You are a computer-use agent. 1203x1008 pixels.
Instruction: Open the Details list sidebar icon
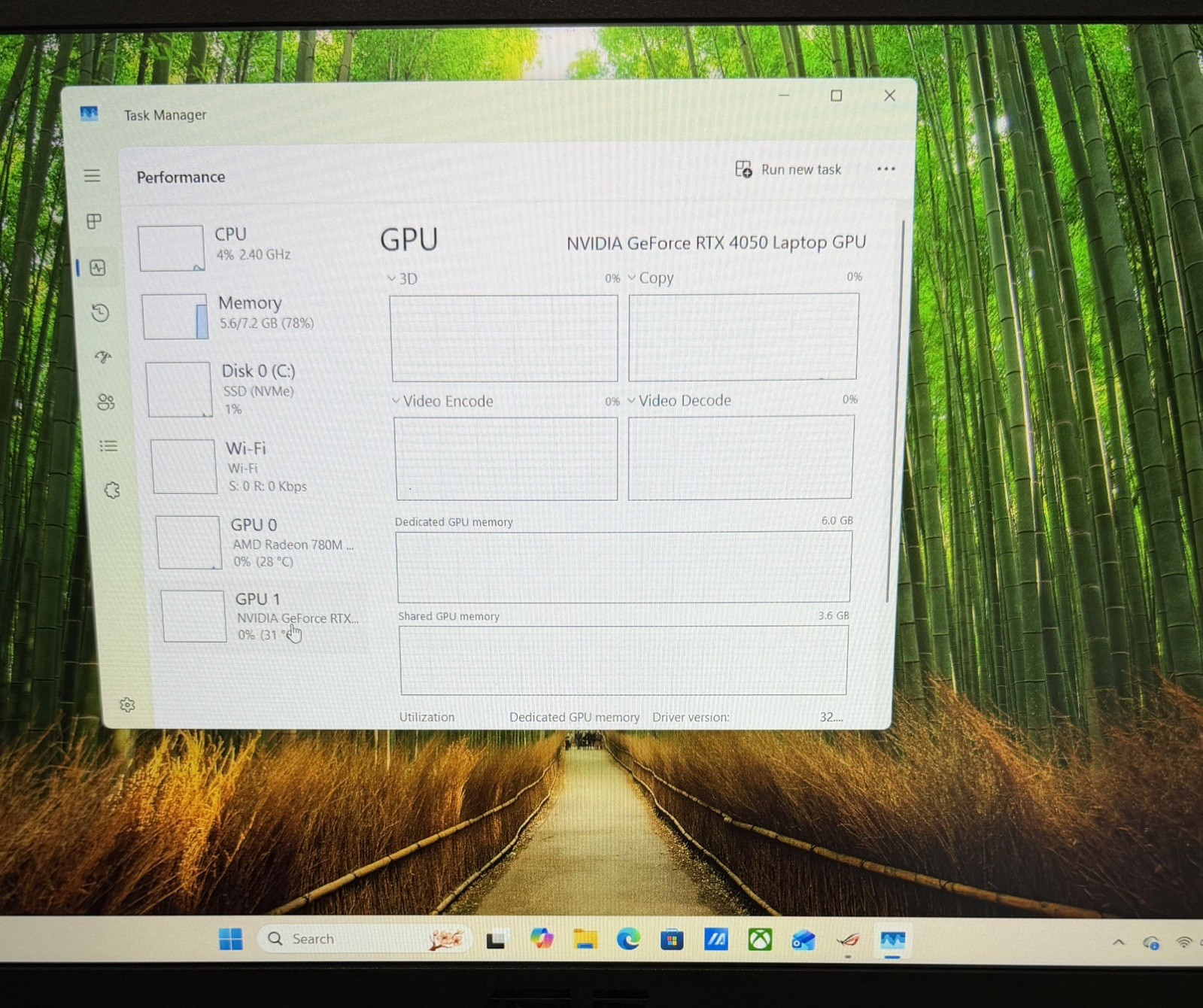(x=108, y=446)
